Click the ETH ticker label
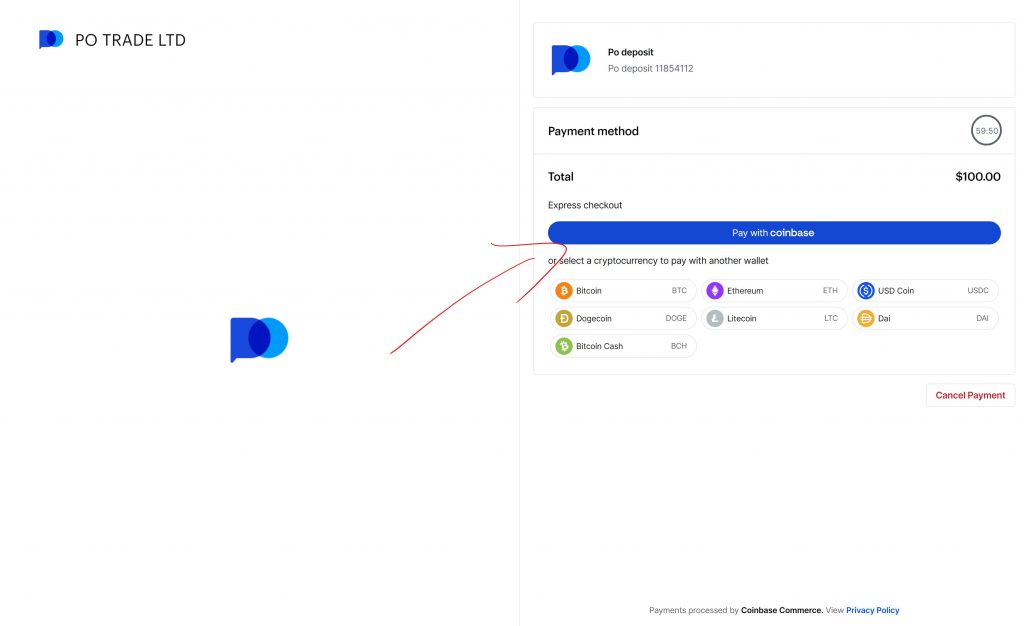Screen dimensions: 1024x626 830,290
